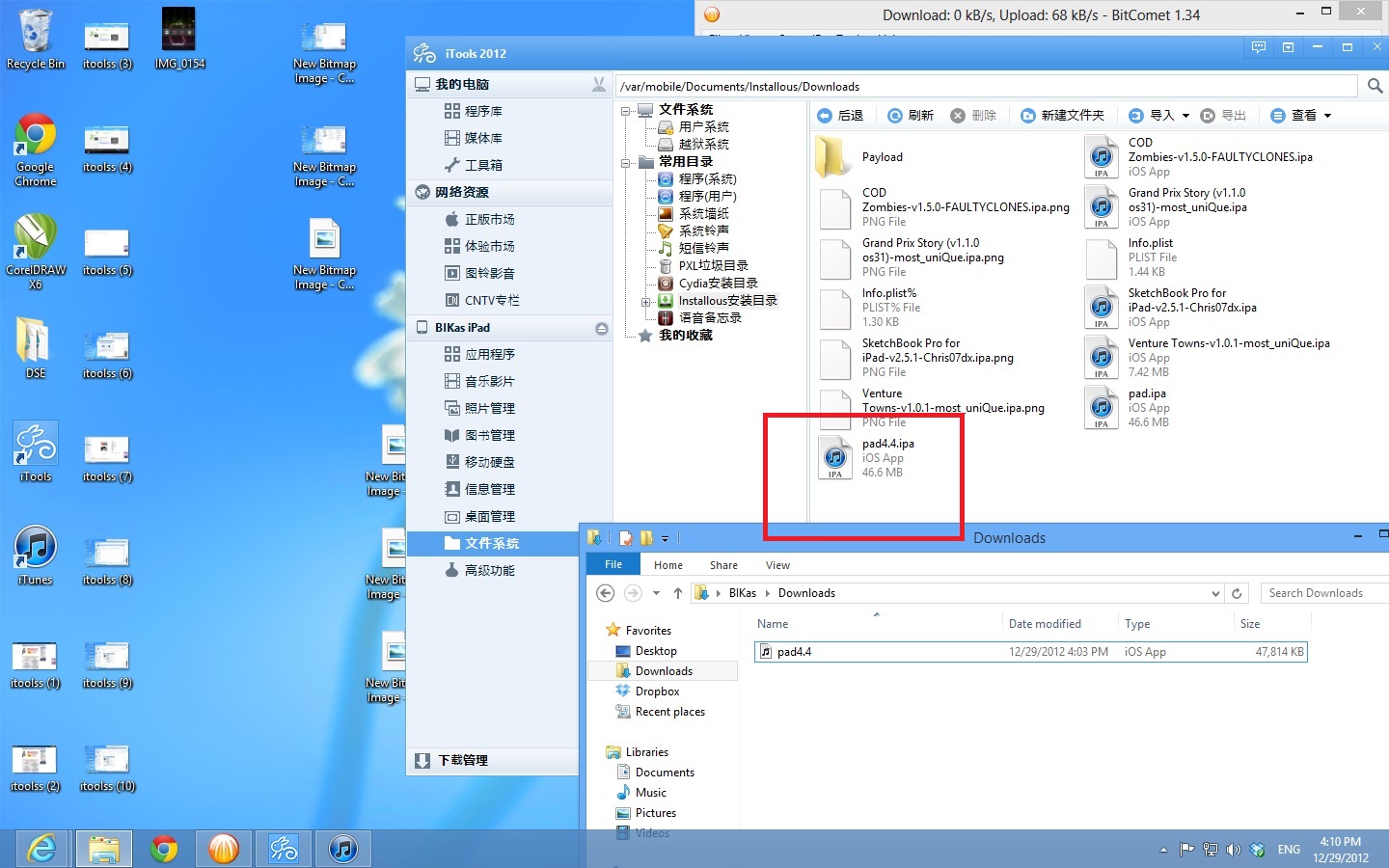
Task: Click 后退 back button in iTools toolbar
Action: pyautogui.click(x=840, y=115)
